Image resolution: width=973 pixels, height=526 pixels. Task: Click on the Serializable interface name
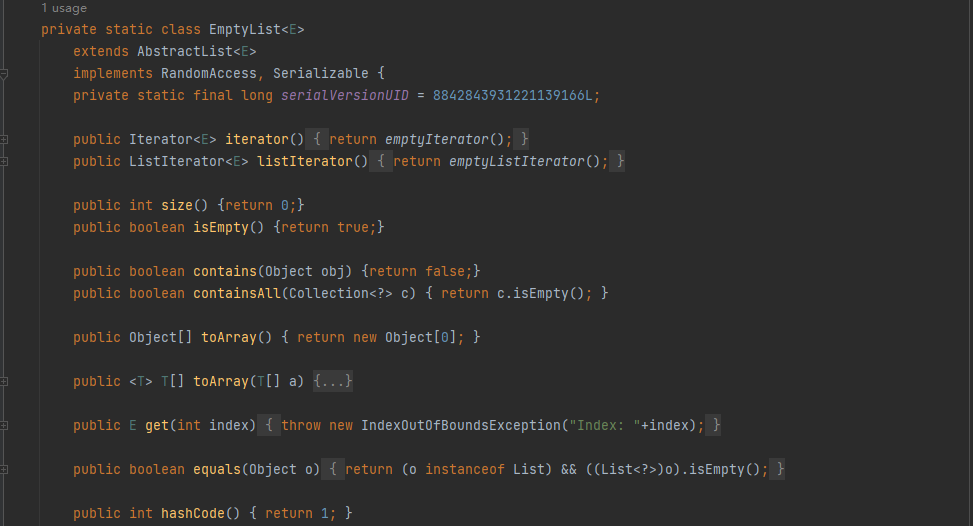(x=321, y=73)
